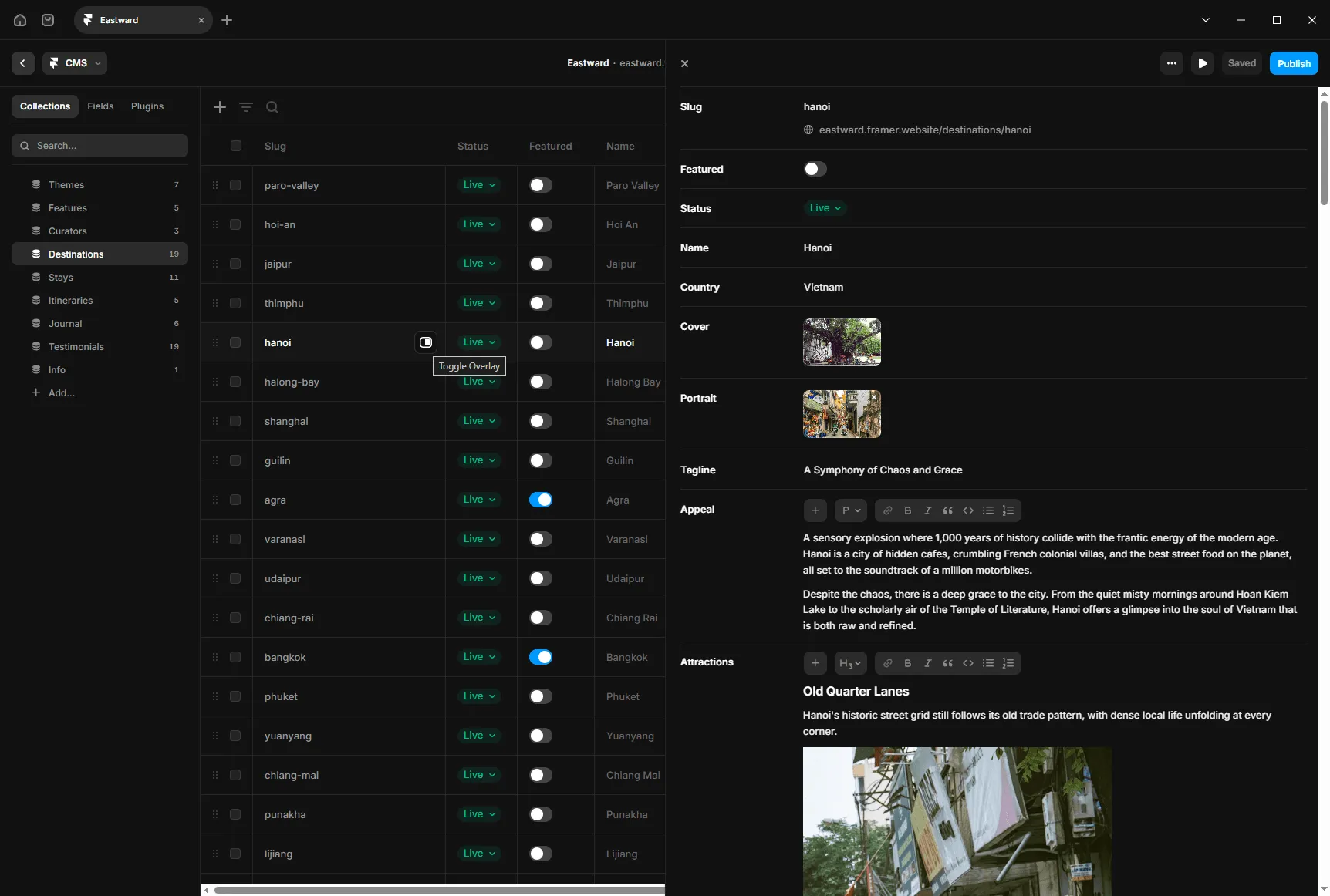Switch to the Collections tab
Screen dimensions: 1330x896
[45, 106]
